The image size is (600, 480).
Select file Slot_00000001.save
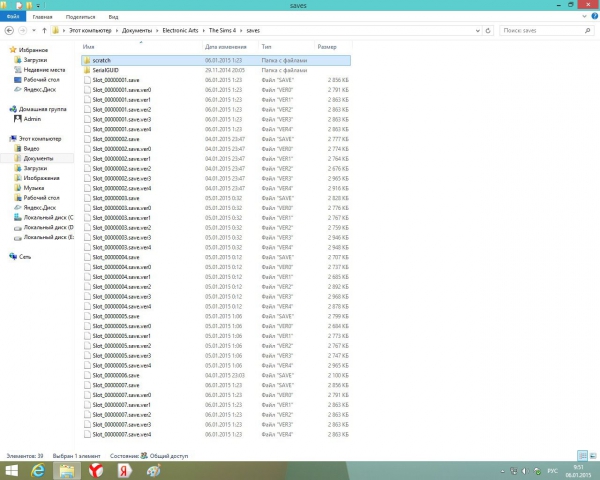point(122,80)
